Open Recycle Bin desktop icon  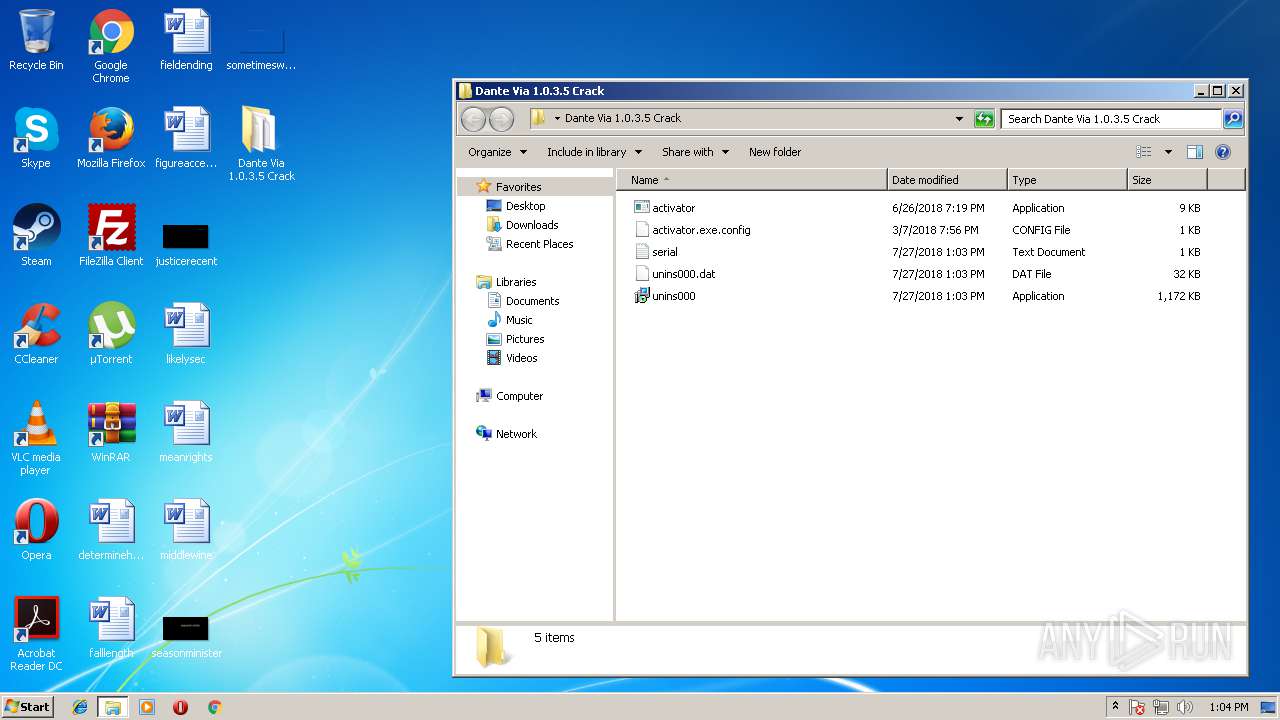[x=36, y=40]
